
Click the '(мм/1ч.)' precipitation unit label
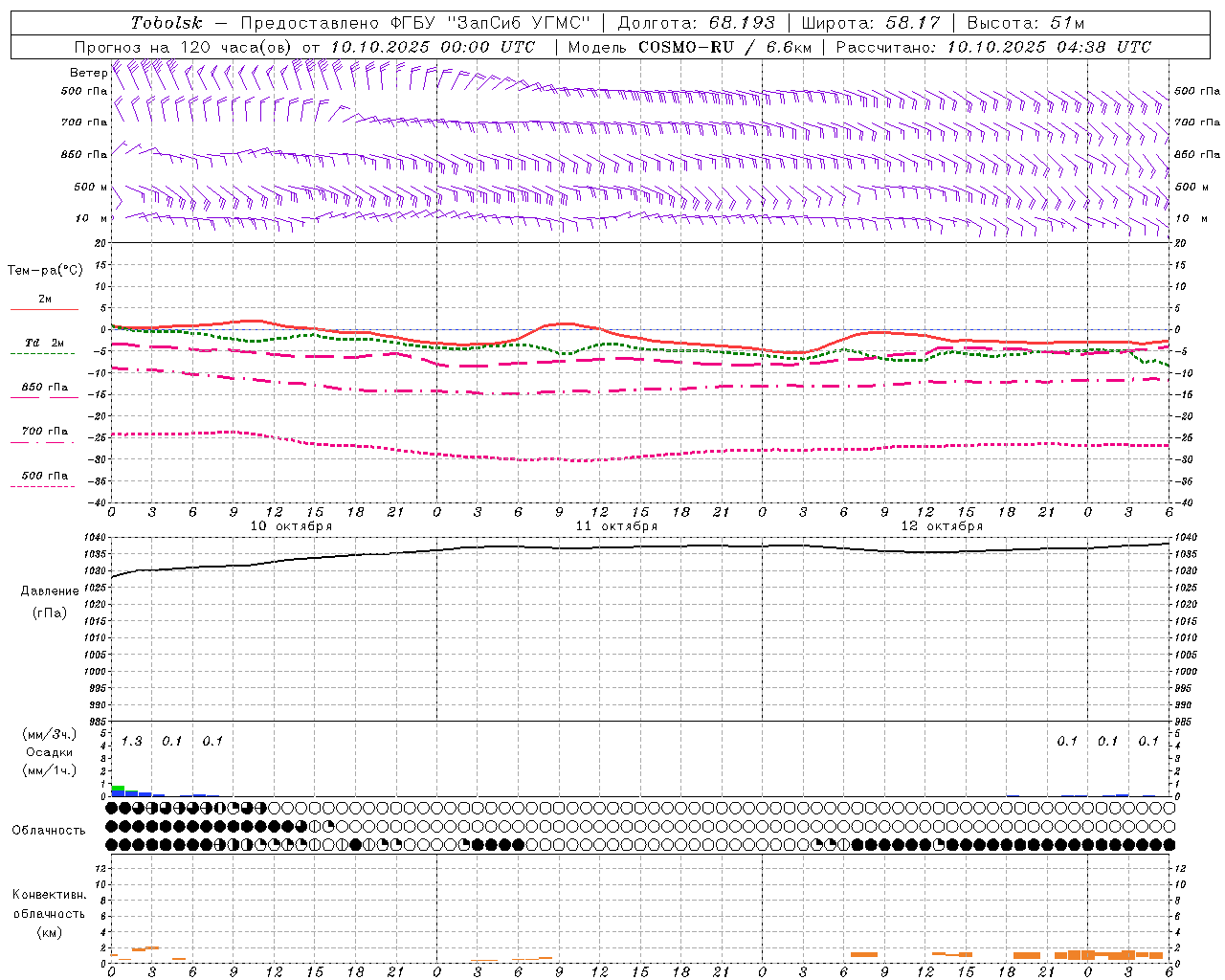point(49,770)
